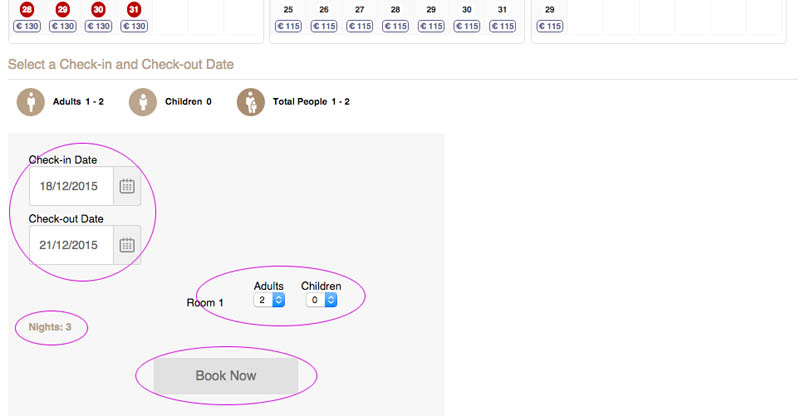Click the Check-in Date field showing 18/12/2015
800x416 pixels.
71,186
